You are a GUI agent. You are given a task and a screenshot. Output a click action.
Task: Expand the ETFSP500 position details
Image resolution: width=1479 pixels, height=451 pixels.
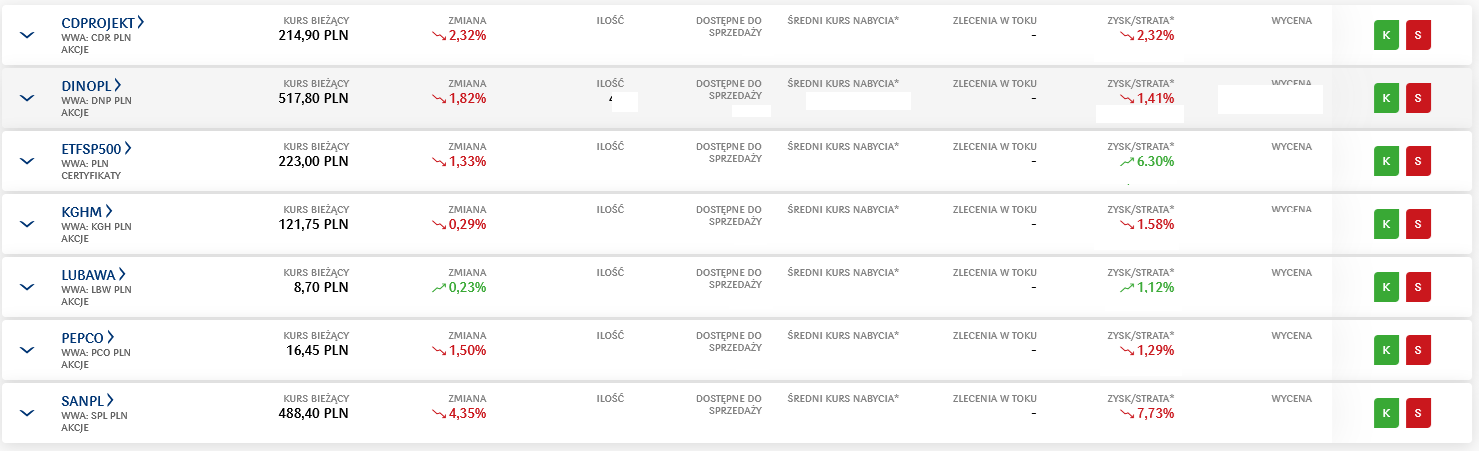[27, 161]
